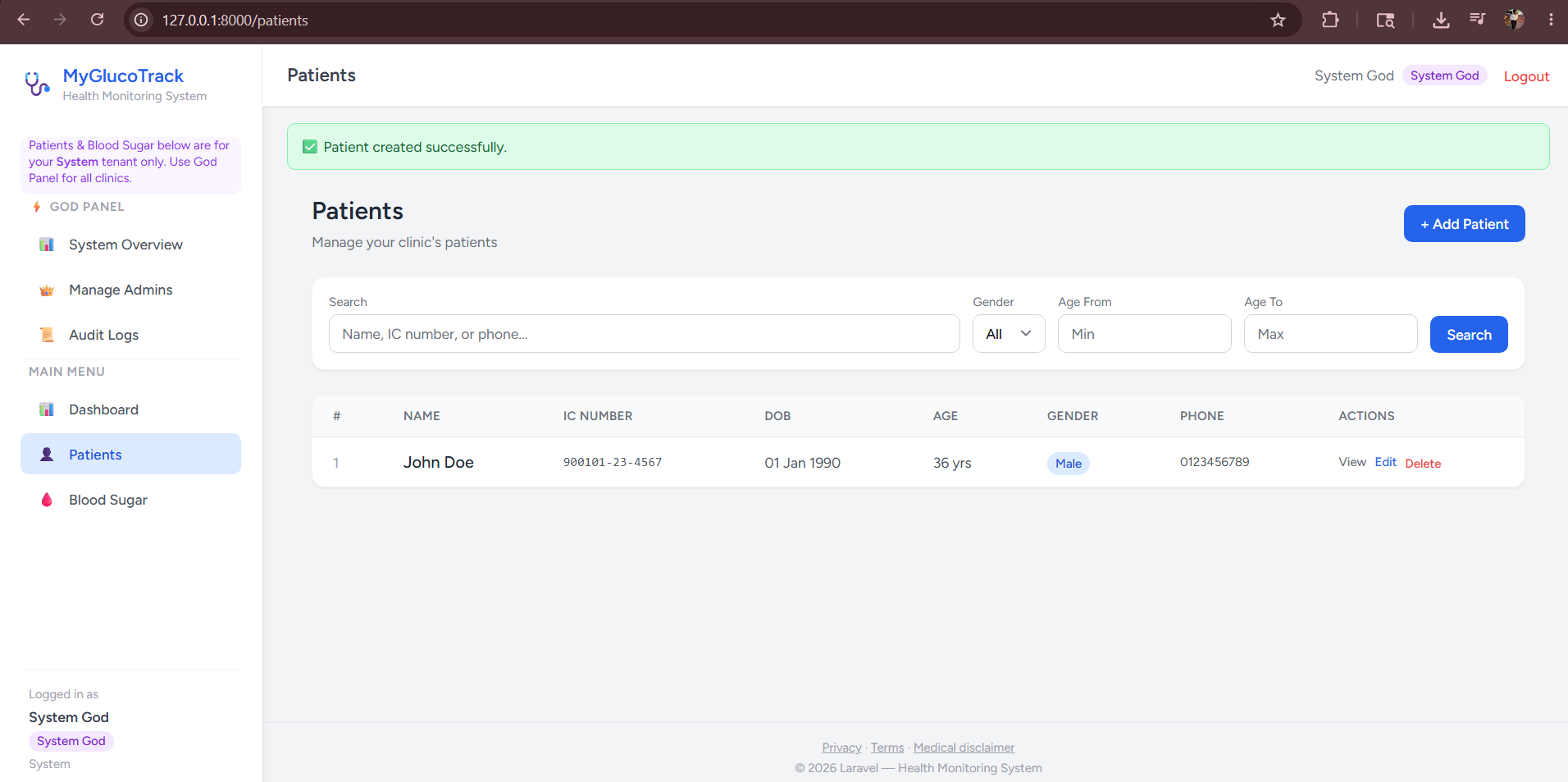Click the System tenant notice text

click(130, 162)
